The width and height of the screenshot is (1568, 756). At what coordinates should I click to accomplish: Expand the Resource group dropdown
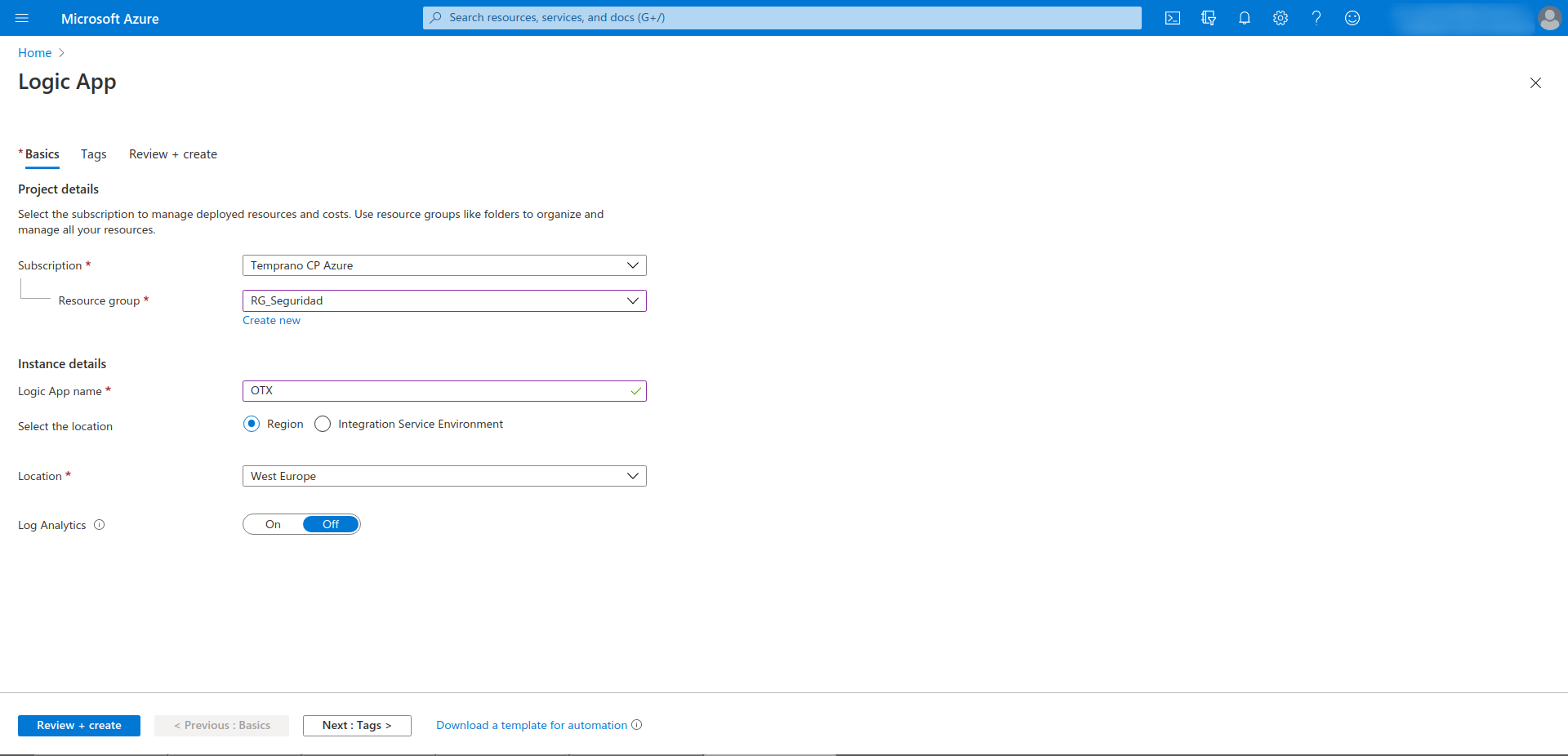click(x=443, y=300)
